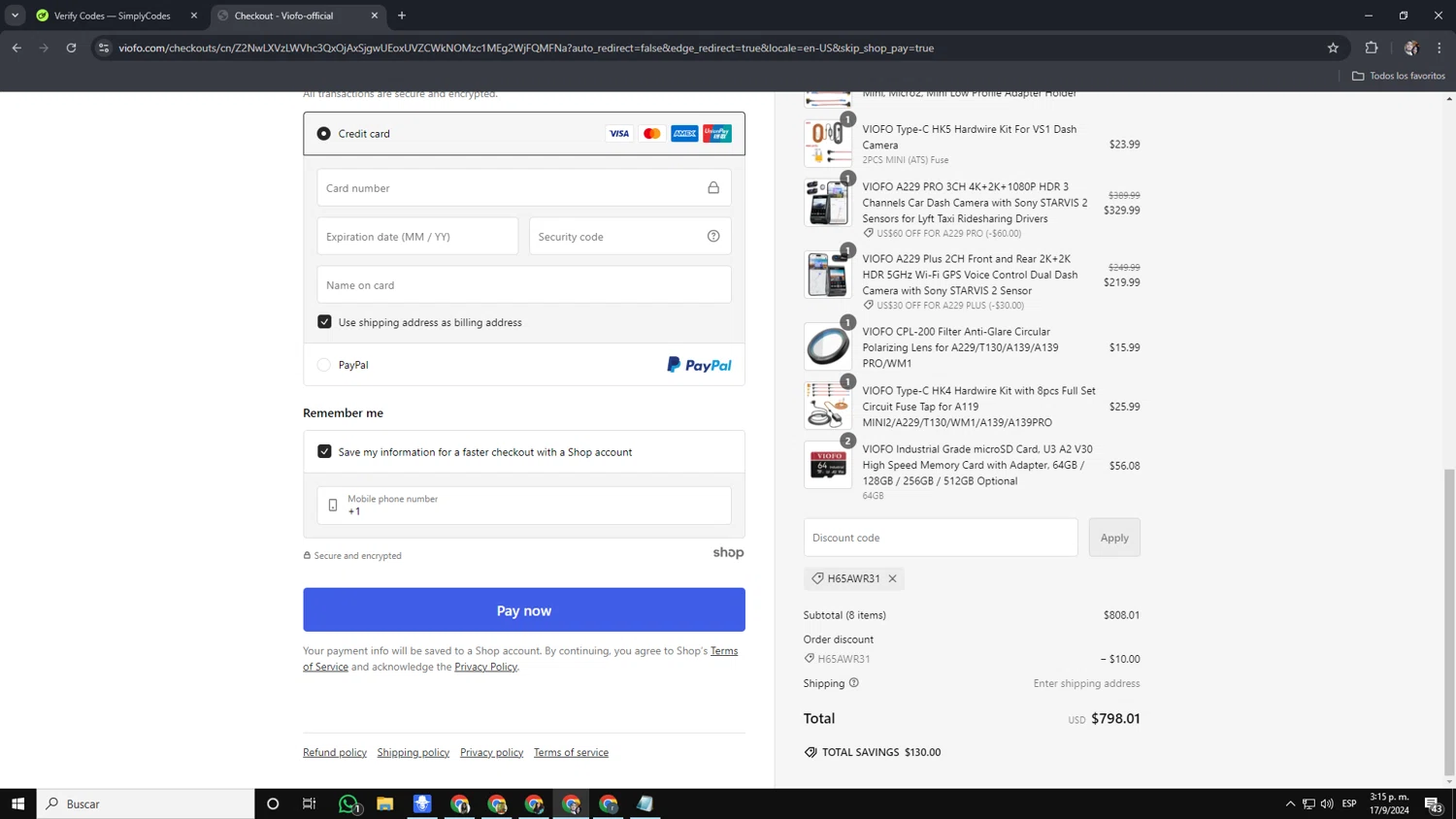Screen dimensions: 1456x819
Task: Remove the H65AWR31 discount code
Action: tap(892, 578)
